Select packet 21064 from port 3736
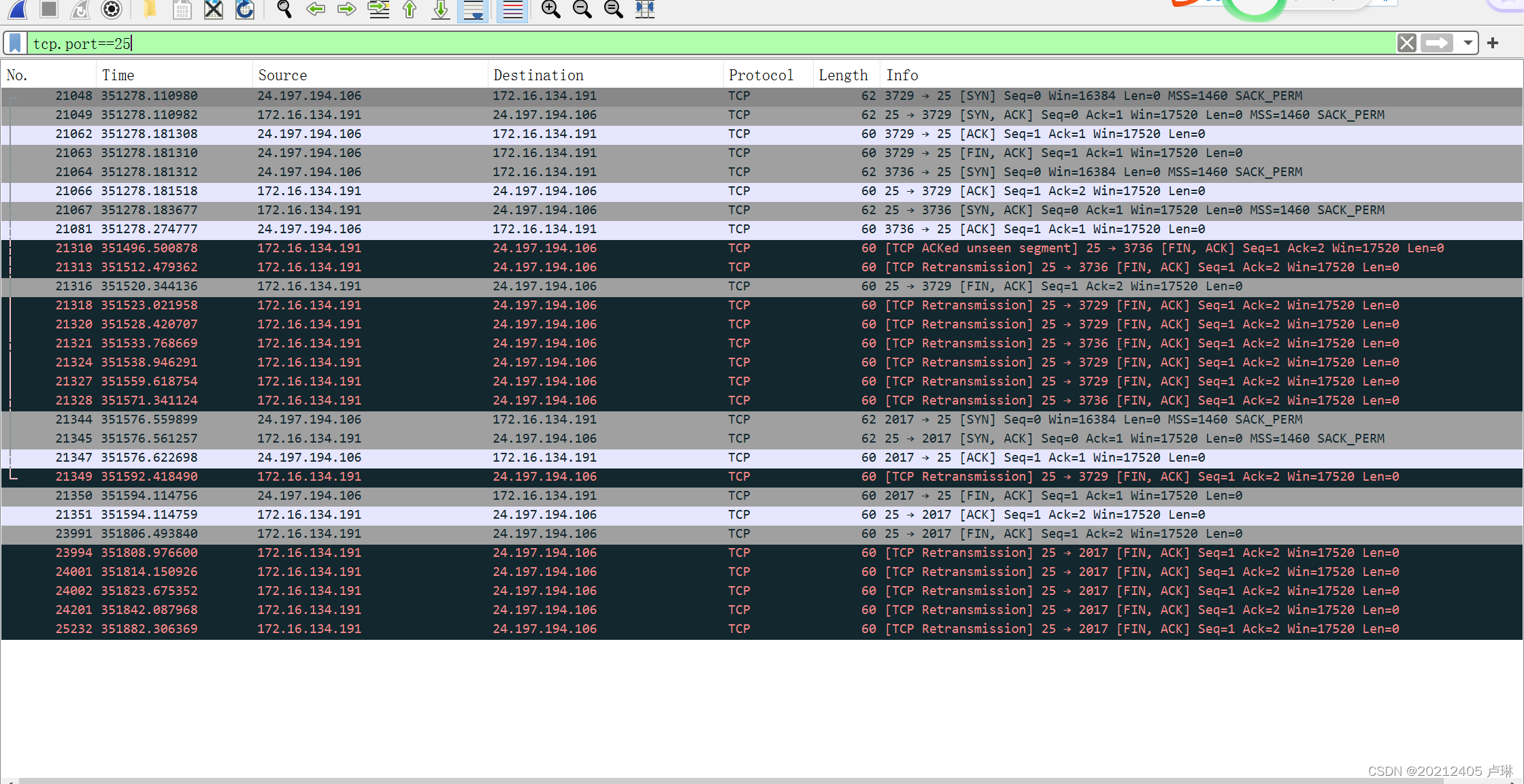Viewport: 1524px width, 784px height. 762,172
